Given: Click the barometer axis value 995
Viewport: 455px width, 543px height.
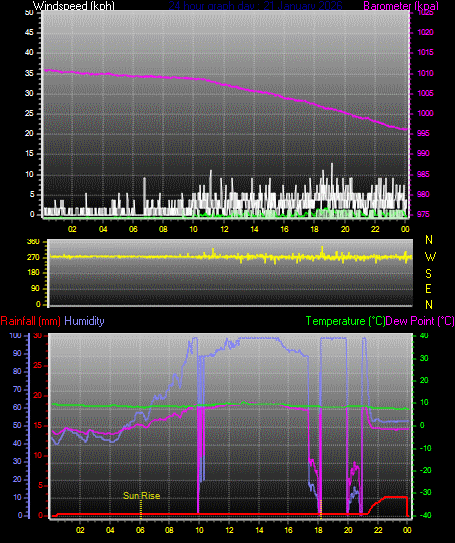Looking at the screenshot, I should tap(423, 133).
